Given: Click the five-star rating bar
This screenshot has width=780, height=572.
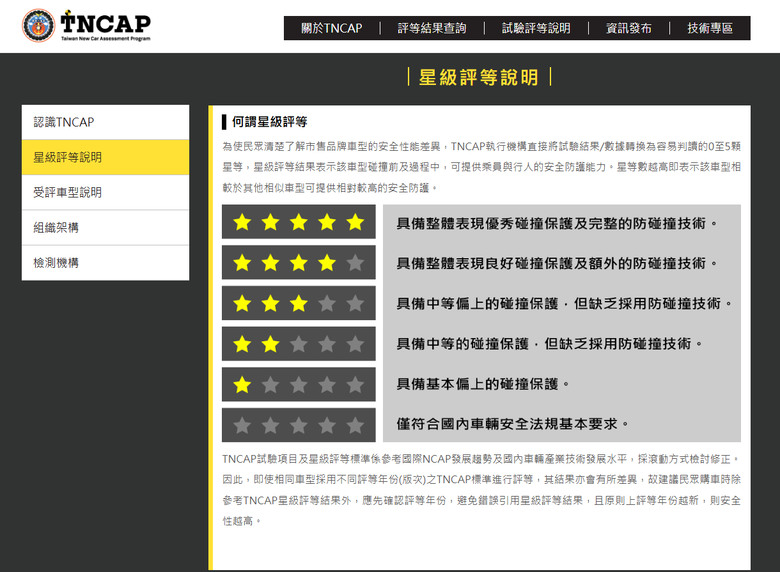Looking at the screenshot, I should 298,222.
